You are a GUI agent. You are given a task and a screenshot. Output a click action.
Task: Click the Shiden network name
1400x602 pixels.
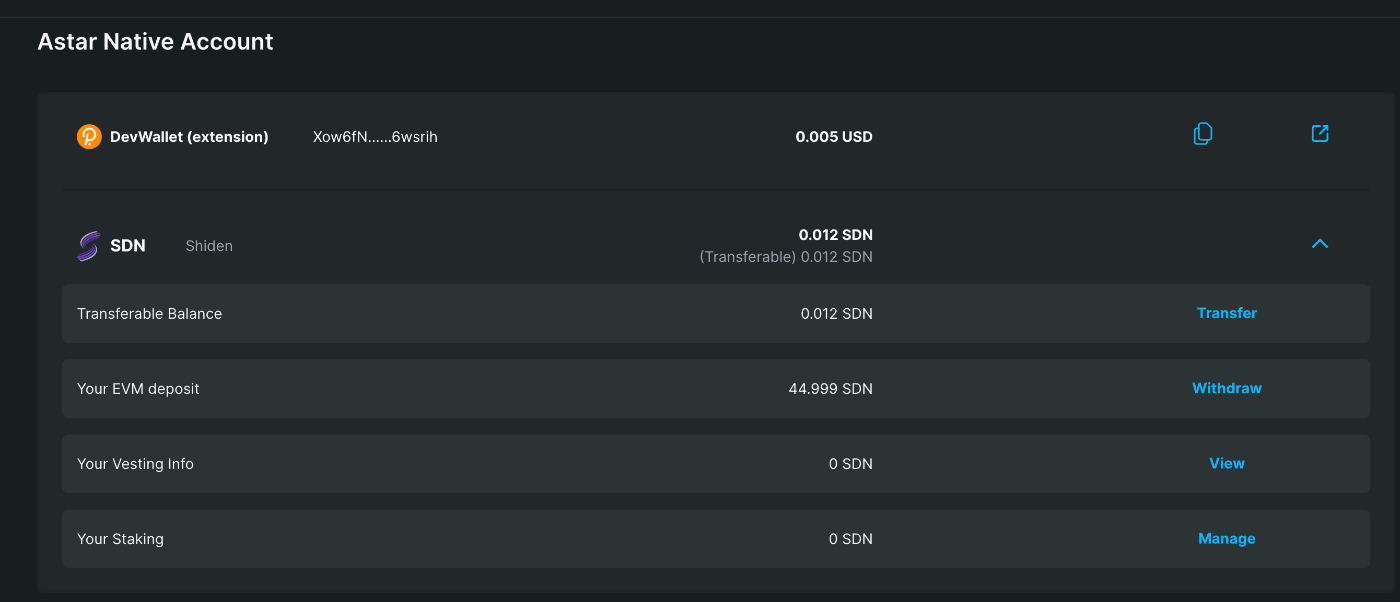pyautogui.click(x=209, y=246)
